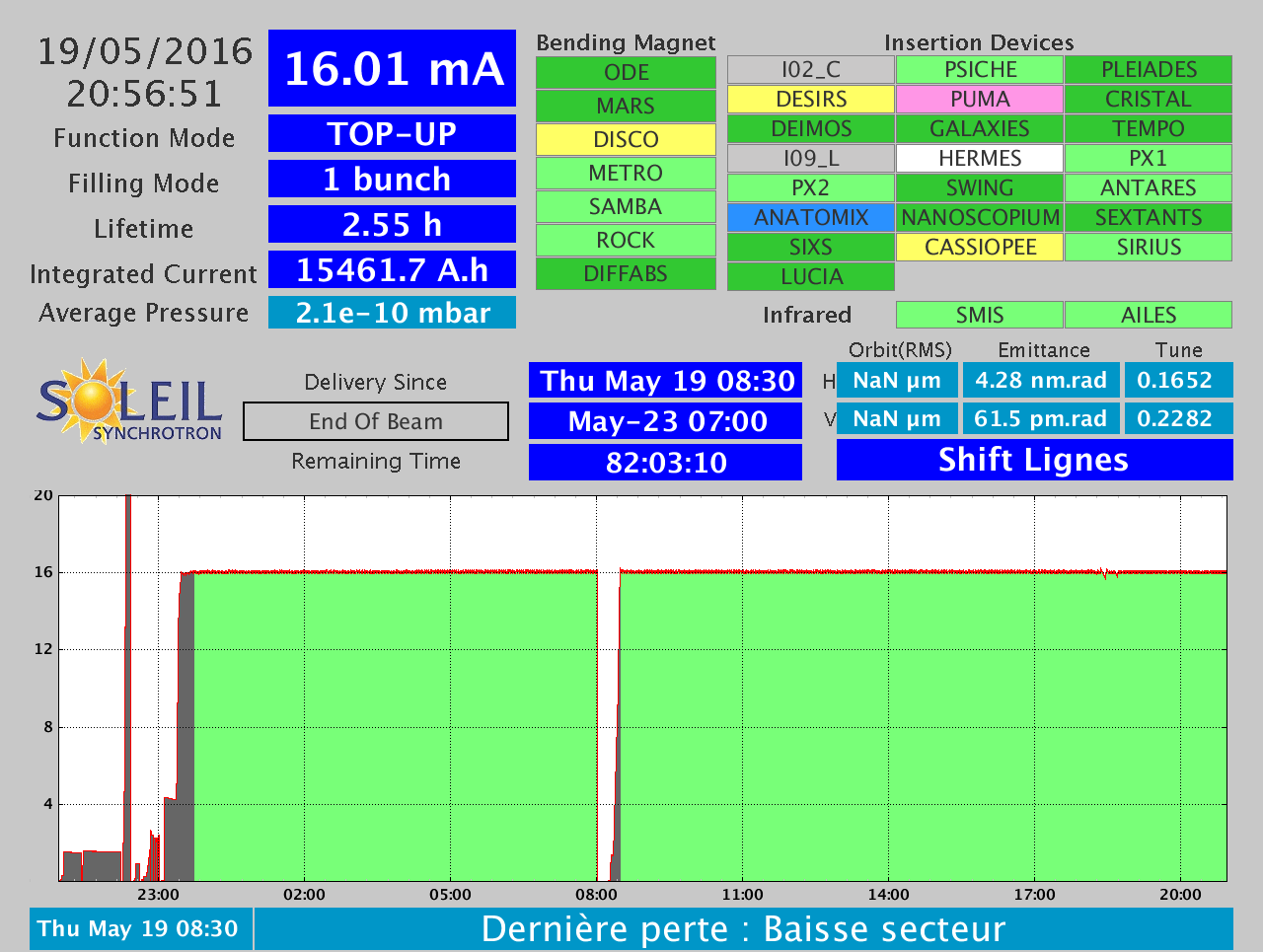
Task: Click the 20:56:51 clock display
Action: point(145,94)
